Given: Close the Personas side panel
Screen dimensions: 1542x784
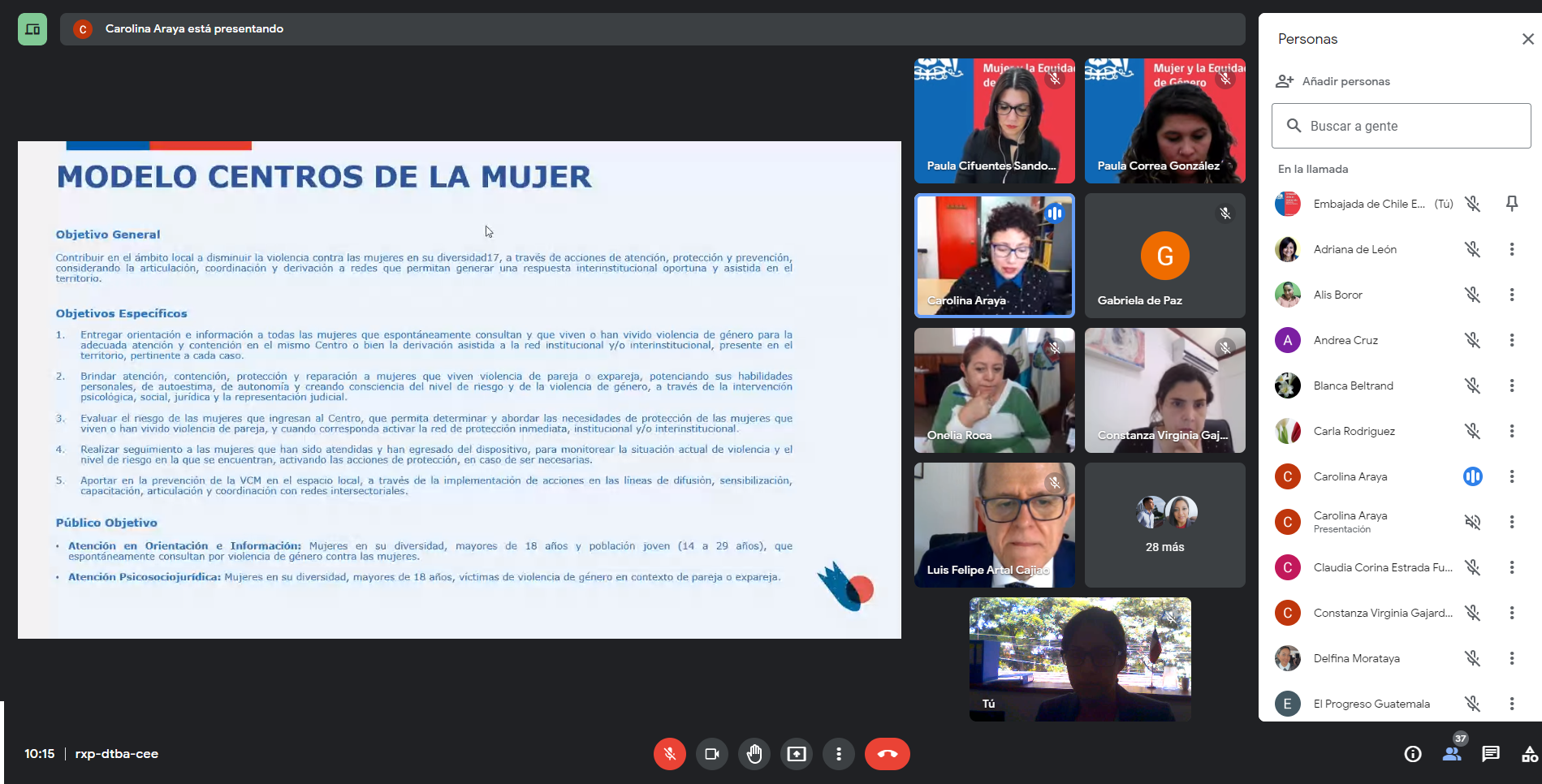Looking at the screenshot, I should (1527, 39).
